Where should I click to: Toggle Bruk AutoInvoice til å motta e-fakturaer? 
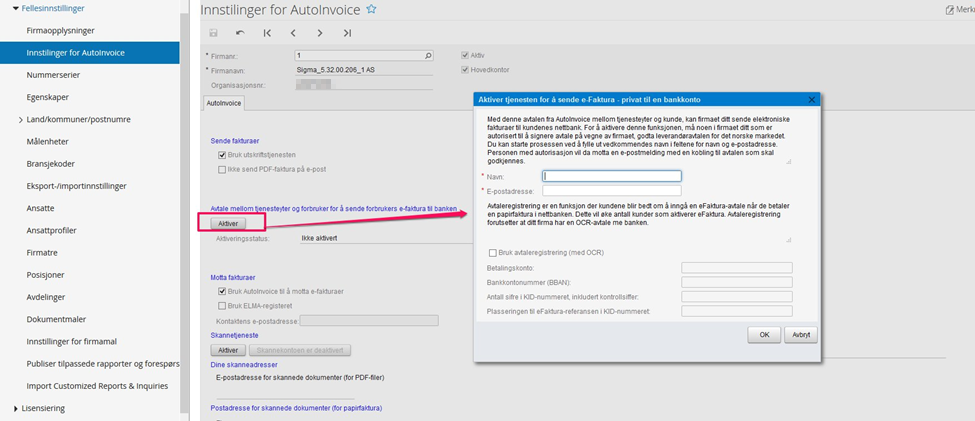222,291
